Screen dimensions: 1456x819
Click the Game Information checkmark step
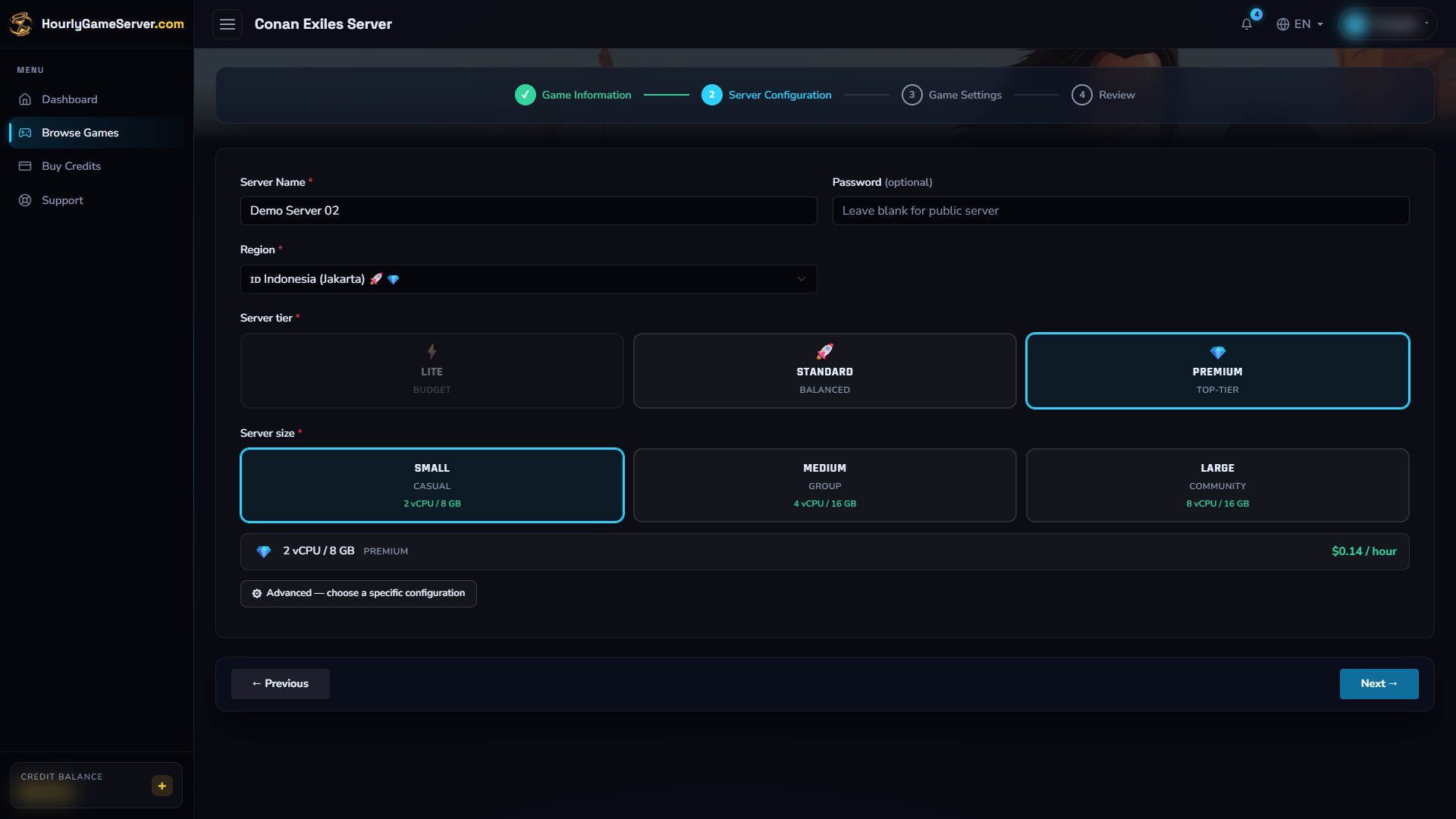click(x=525, y=95)
